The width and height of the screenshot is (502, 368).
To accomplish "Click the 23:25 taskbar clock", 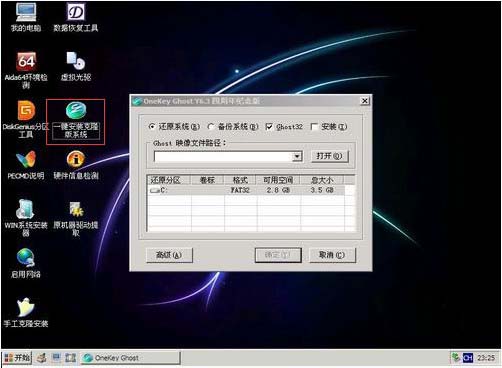I will pos(486,358).
